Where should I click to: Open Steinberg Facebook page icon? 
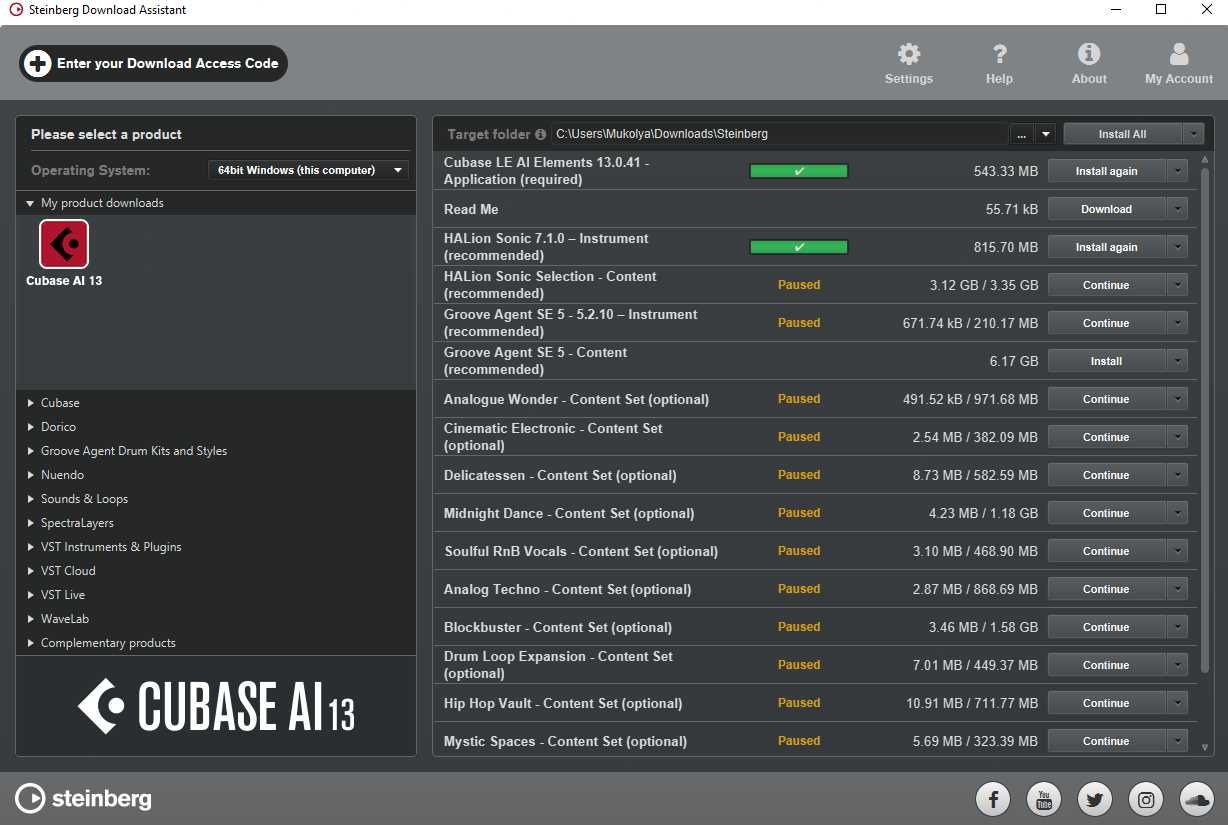[993, 799]
